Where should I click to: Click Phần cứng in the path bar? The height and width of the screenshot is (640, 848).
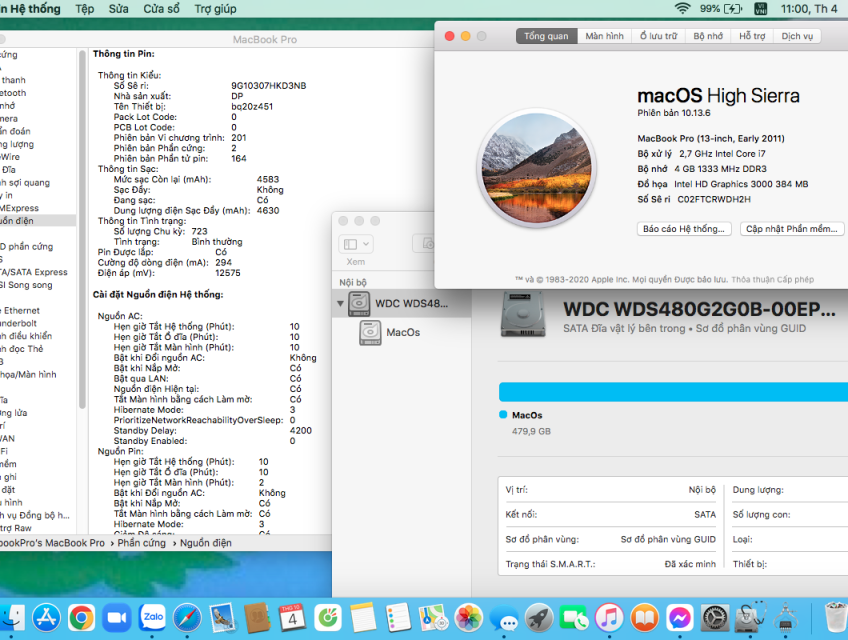coord(142,543)
